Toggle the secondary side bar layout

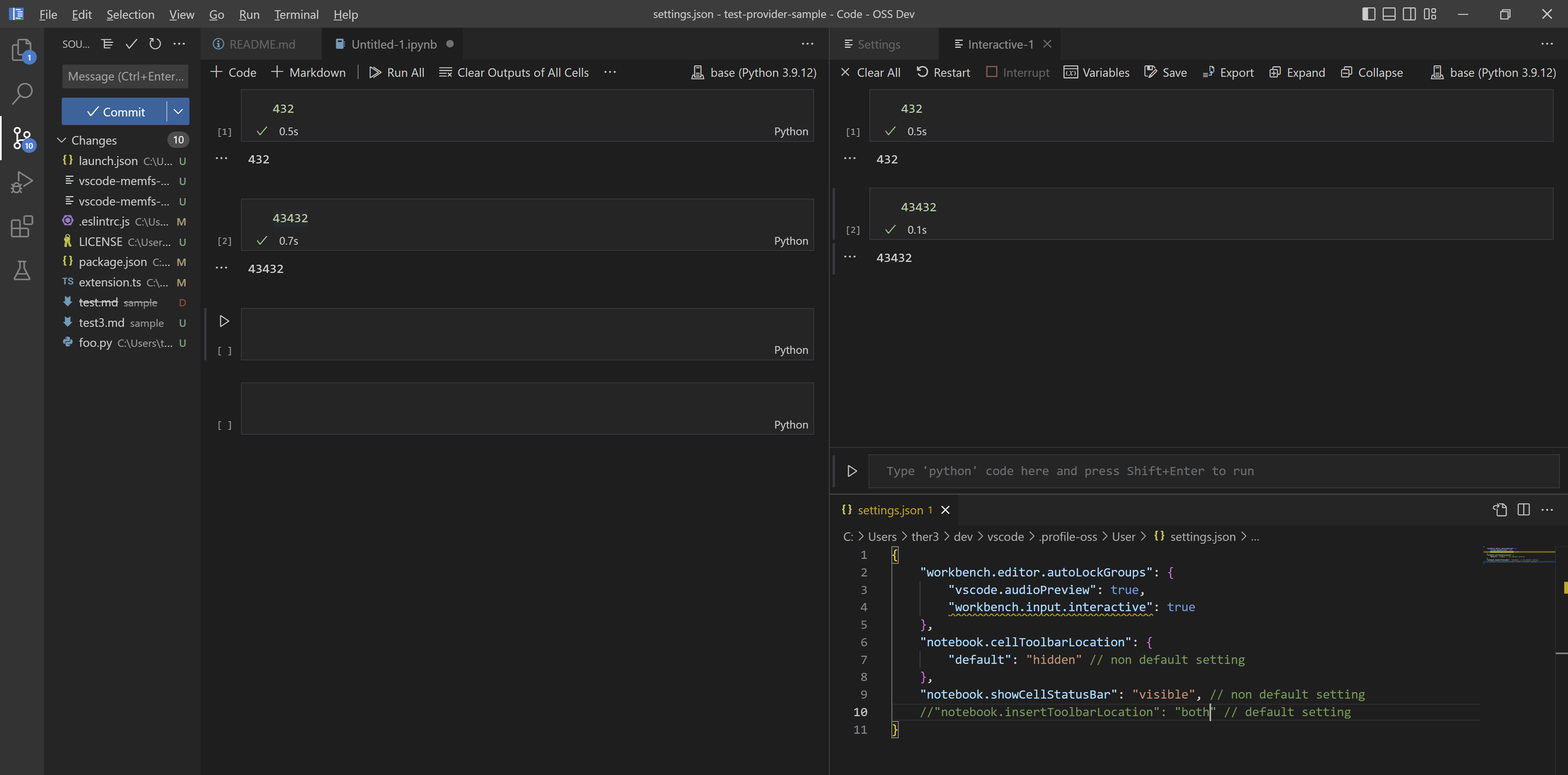click(x=1409, y=14)
